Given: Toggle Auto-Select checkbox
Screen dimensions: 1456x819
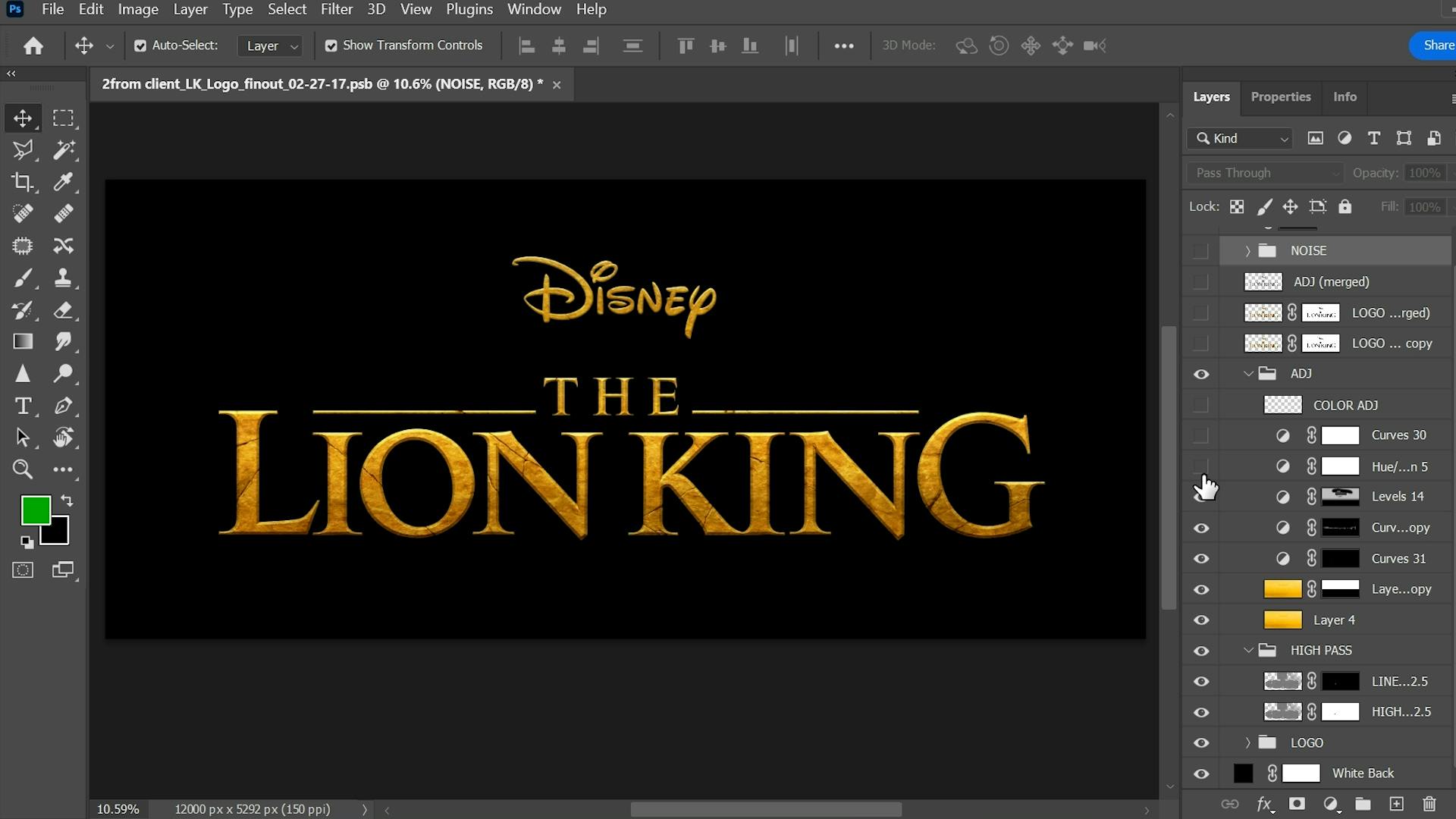Looking at the screenshot, I should pos(140,45).
